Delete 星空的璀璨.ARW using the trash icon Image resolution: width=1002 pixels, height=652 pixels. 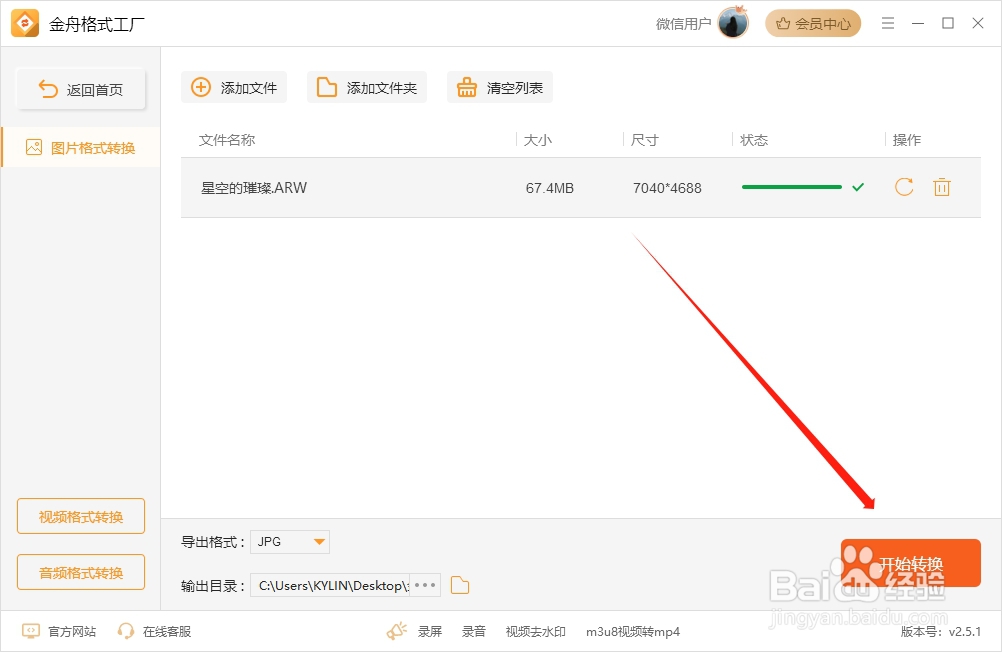(941, 187)
